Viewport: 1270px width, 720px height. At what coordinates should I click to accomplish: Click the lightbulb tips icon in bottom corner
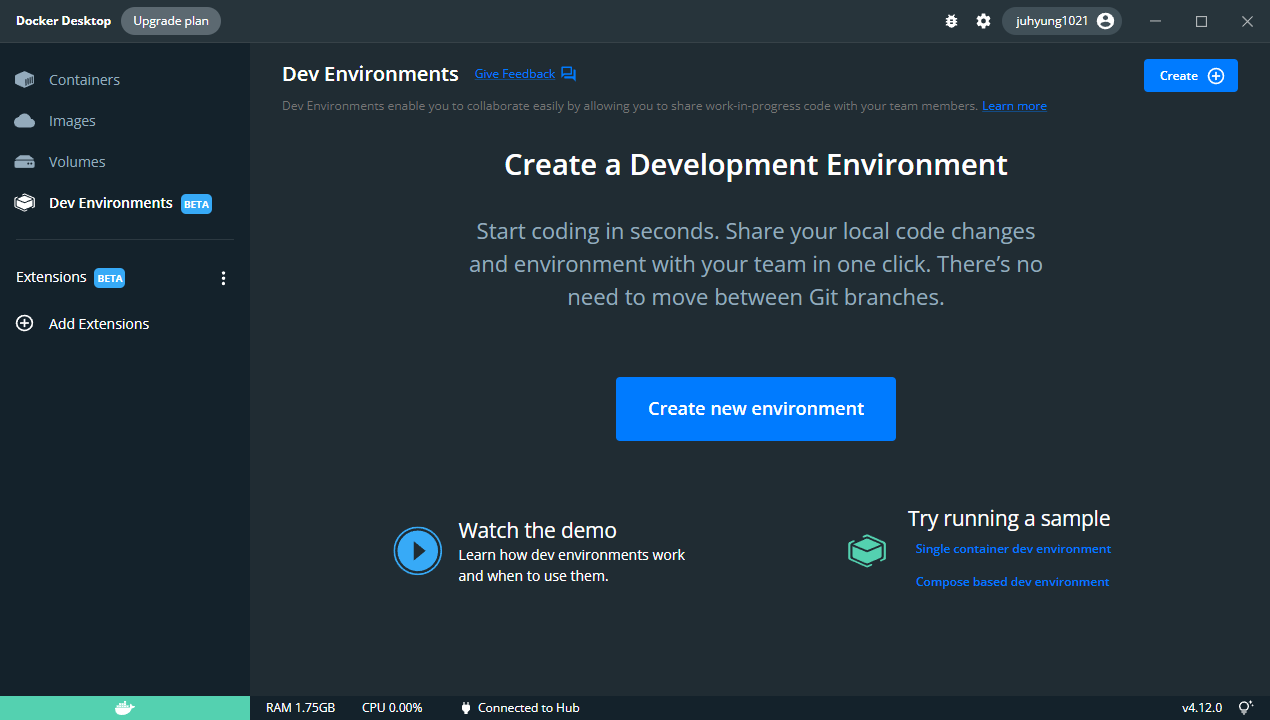click(1246, 707)
